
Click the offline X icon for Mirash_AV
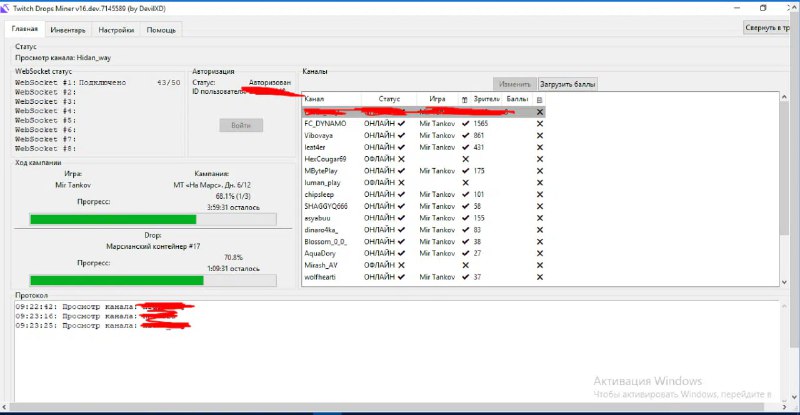coord(401,265)
